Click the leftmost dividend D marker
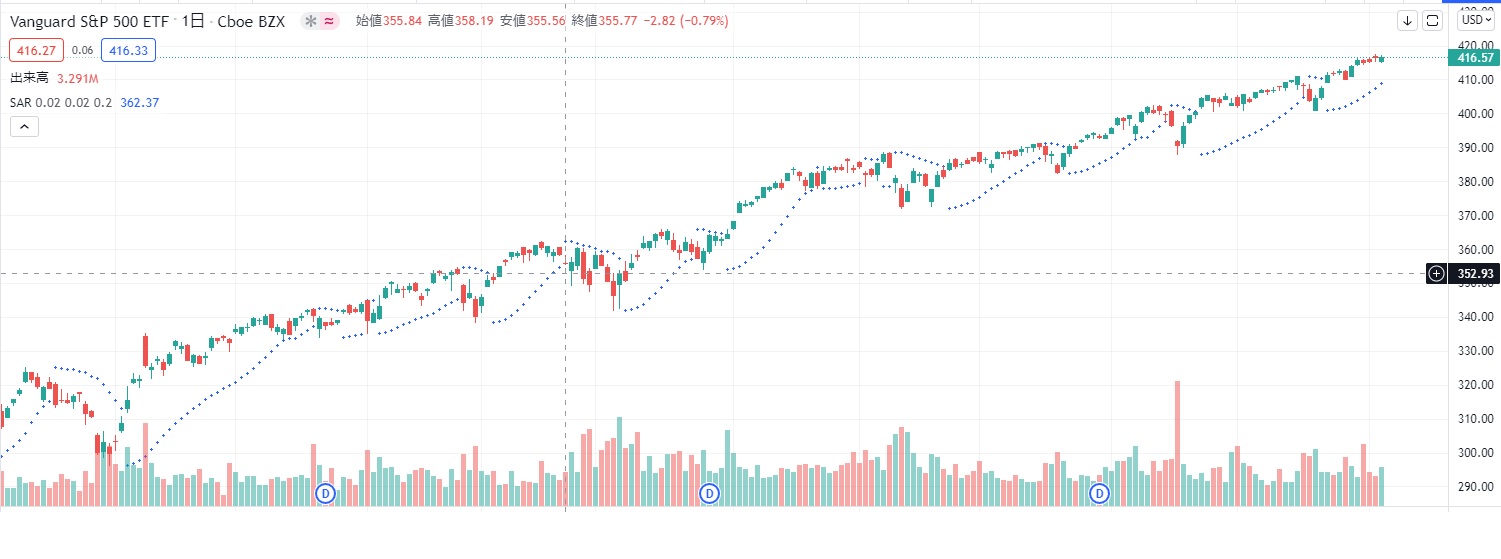This screenshot has width=1501, height=559. click(325, 493)
